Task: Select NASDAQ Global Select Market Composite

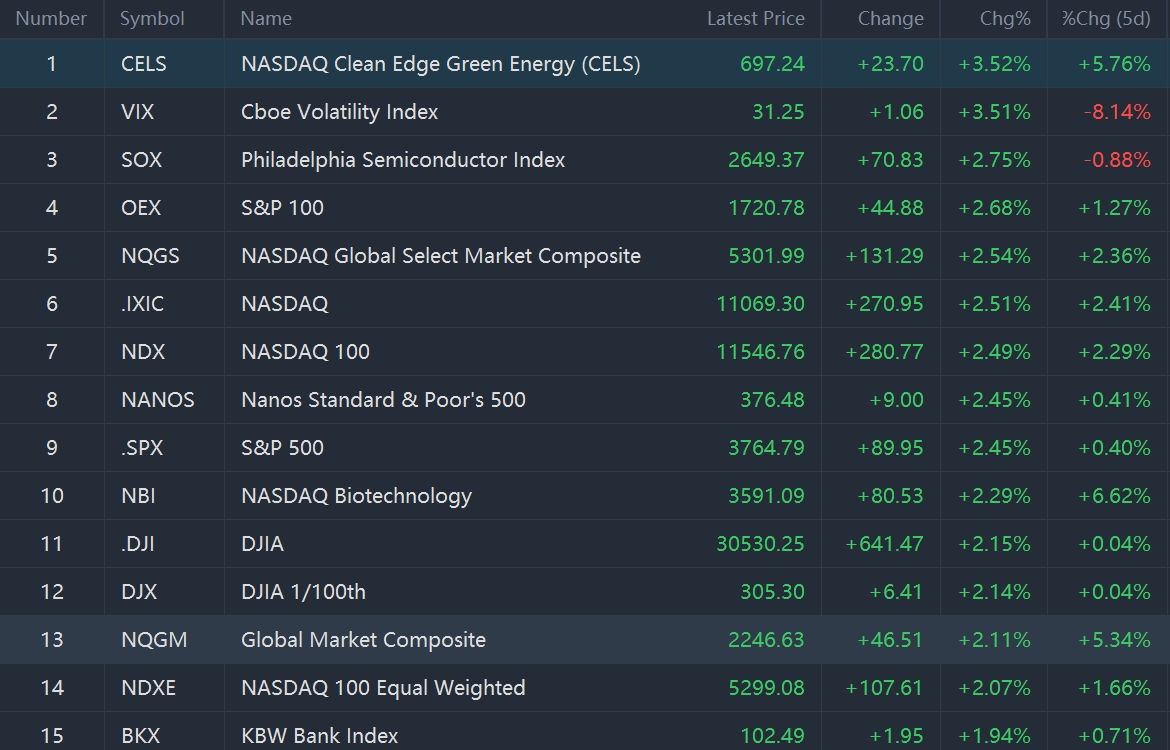Action: pos(440,256)
